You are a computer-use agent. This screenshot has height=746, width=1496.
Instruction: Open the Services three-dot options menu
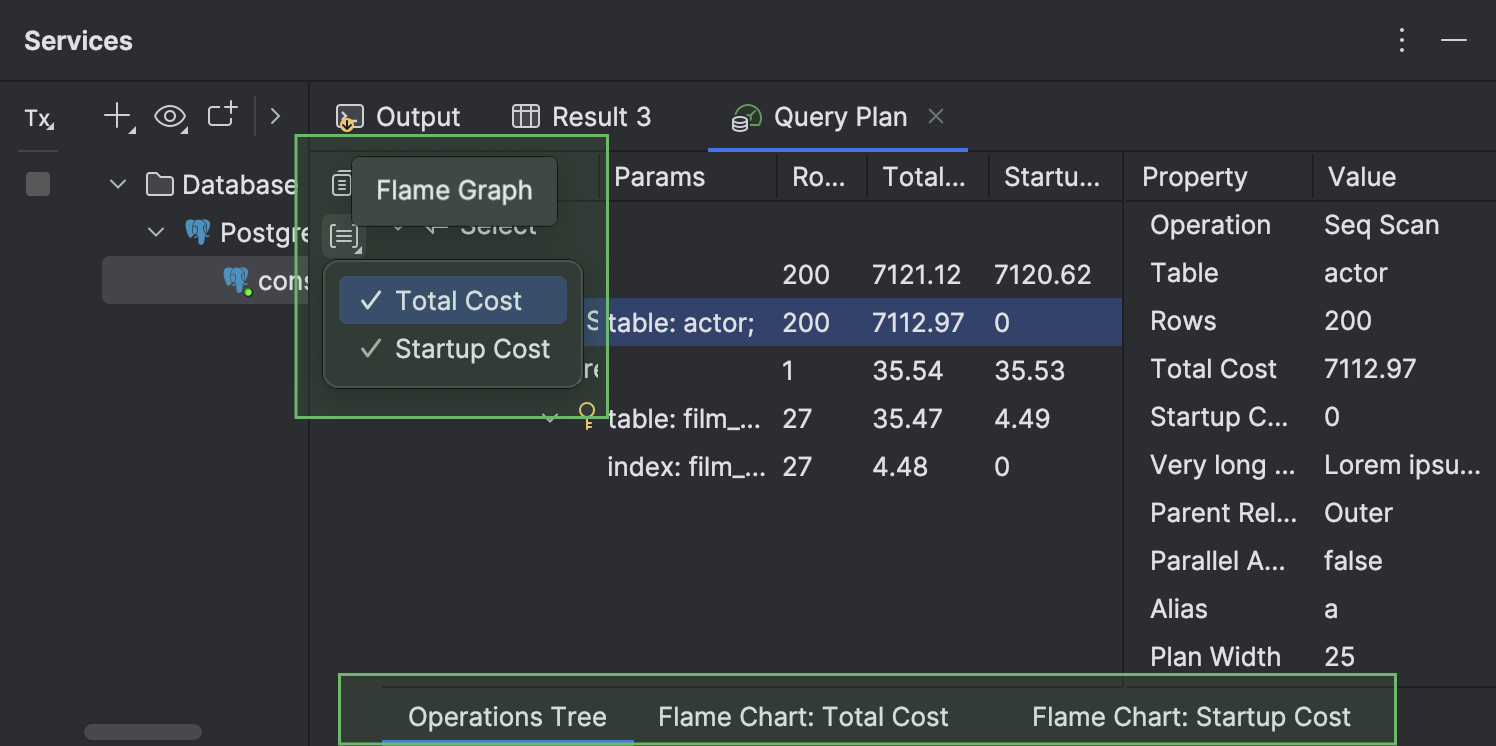pyautogui.click(x=1402, y=40)
